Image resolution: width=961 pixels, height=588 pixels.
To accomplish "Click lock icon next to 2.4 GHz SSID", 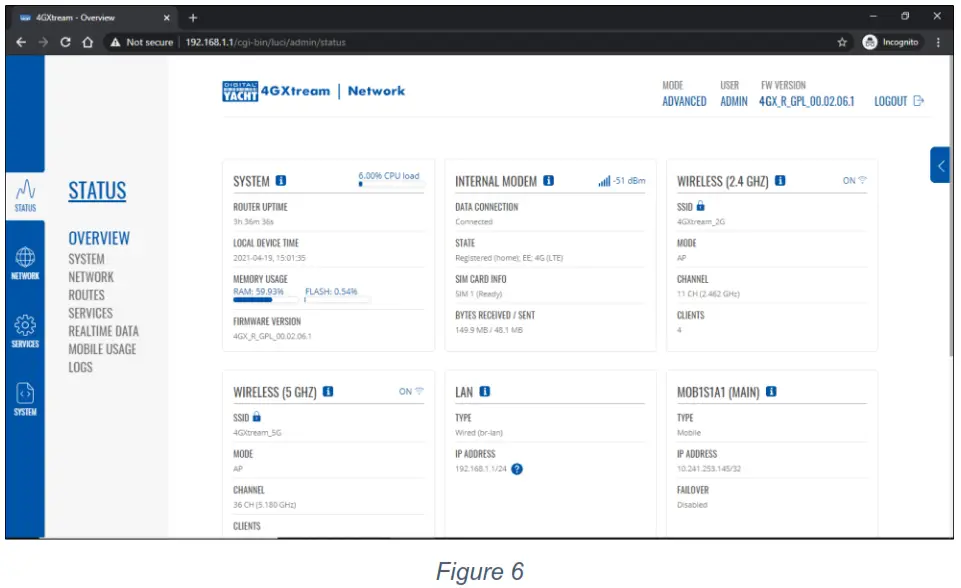I will [701, 206].
